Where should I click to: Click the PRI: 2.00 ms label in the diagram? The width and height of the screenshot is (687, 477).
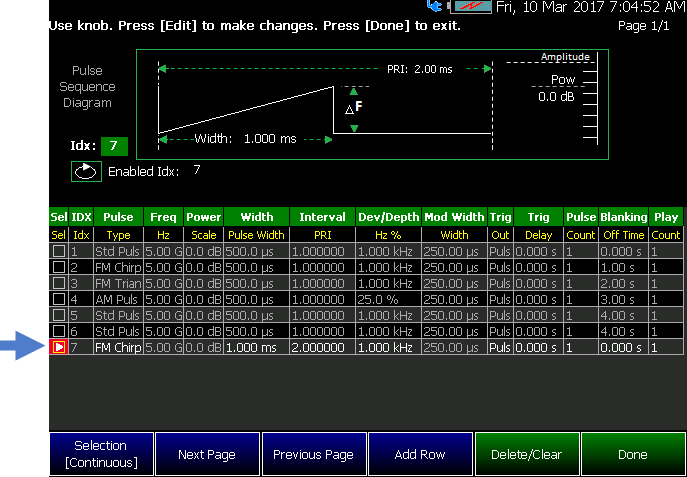[x=419, y=69]
